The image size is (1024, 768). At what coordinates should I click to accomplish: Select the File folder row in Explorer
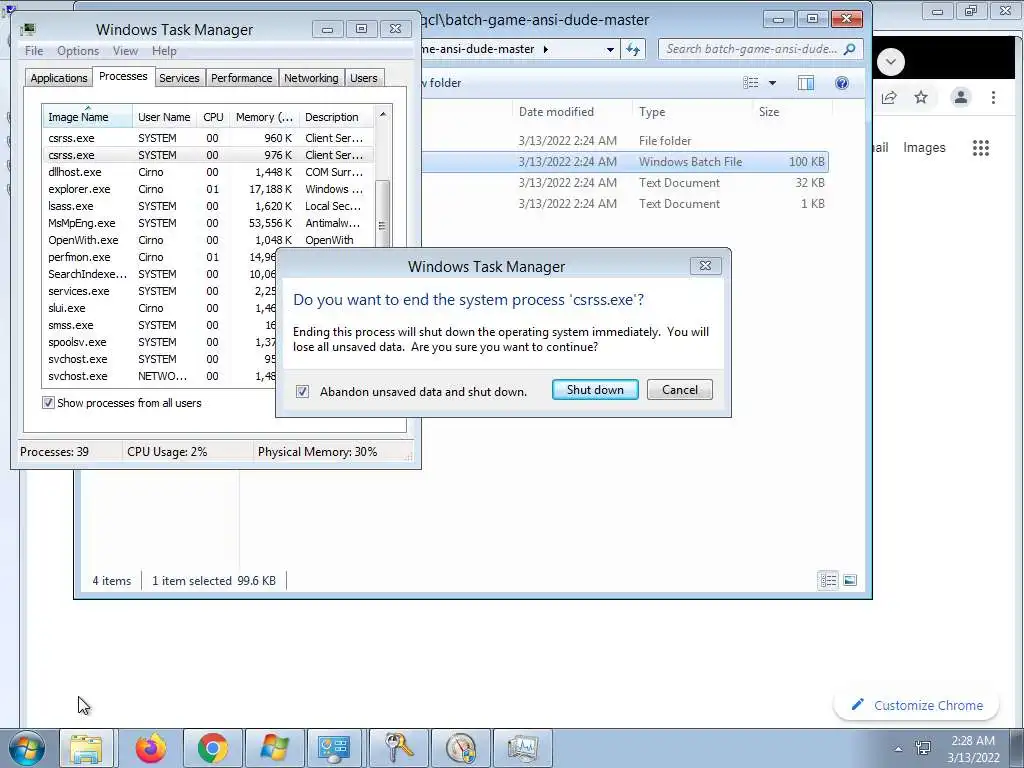coord(625,140)
